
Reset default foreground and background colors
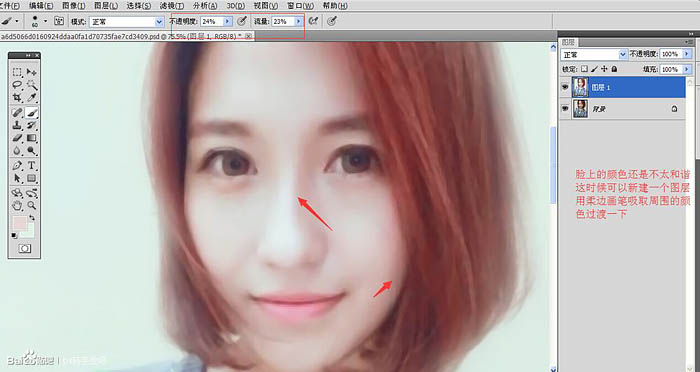click(x=14, y=235)
